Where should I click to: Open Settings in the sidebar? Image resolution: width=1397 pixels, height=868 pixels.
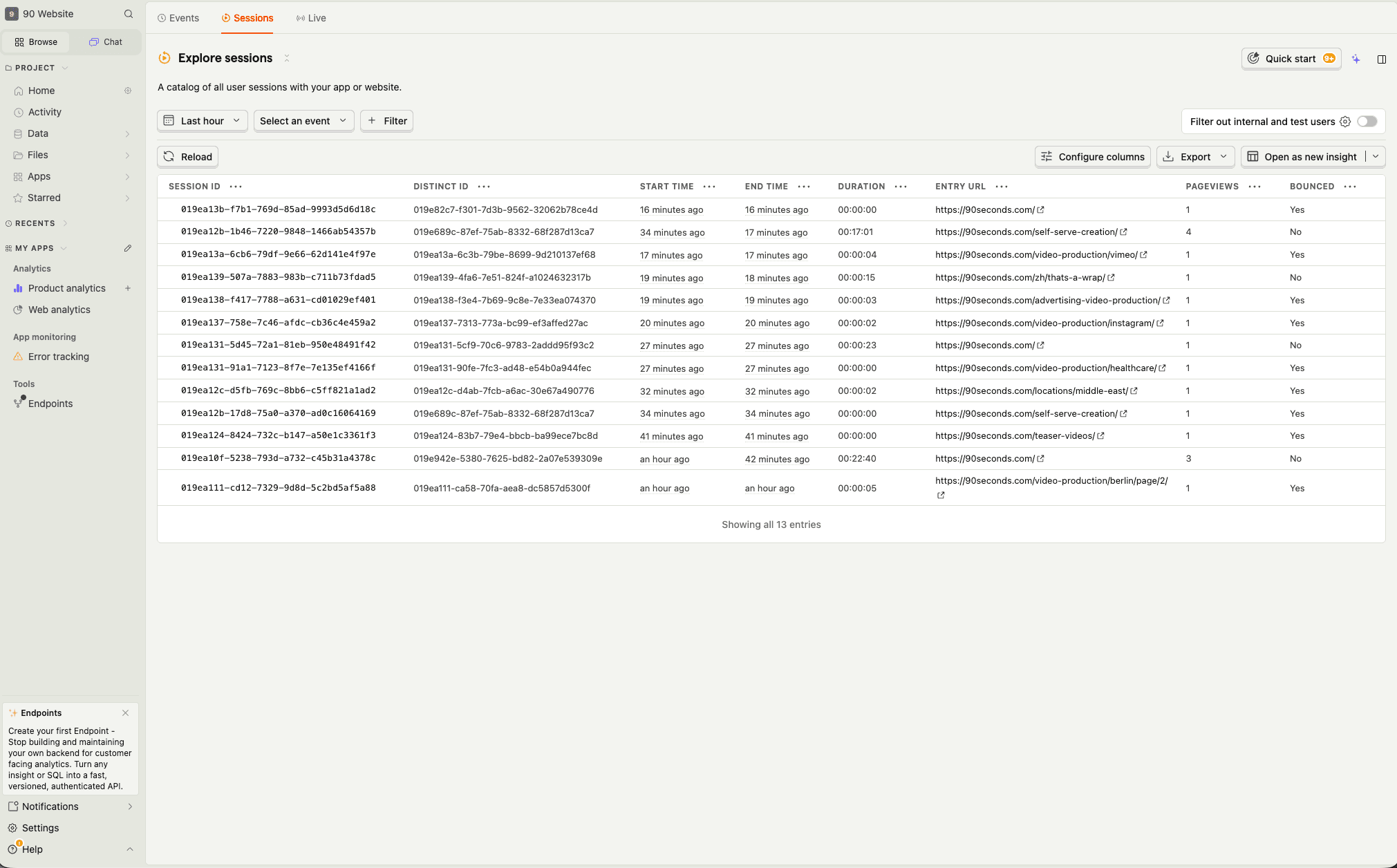coord(40,828)
